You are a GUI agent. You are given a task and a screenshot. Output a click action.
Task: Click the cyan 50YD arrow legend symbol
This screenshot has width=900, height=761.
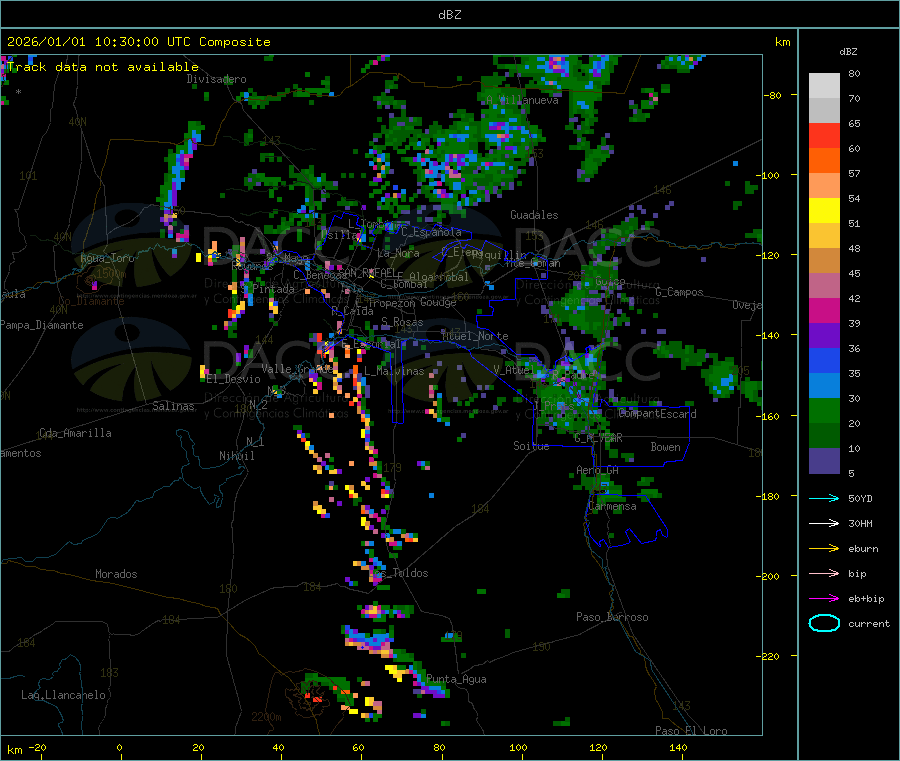[x=824, y=498]
